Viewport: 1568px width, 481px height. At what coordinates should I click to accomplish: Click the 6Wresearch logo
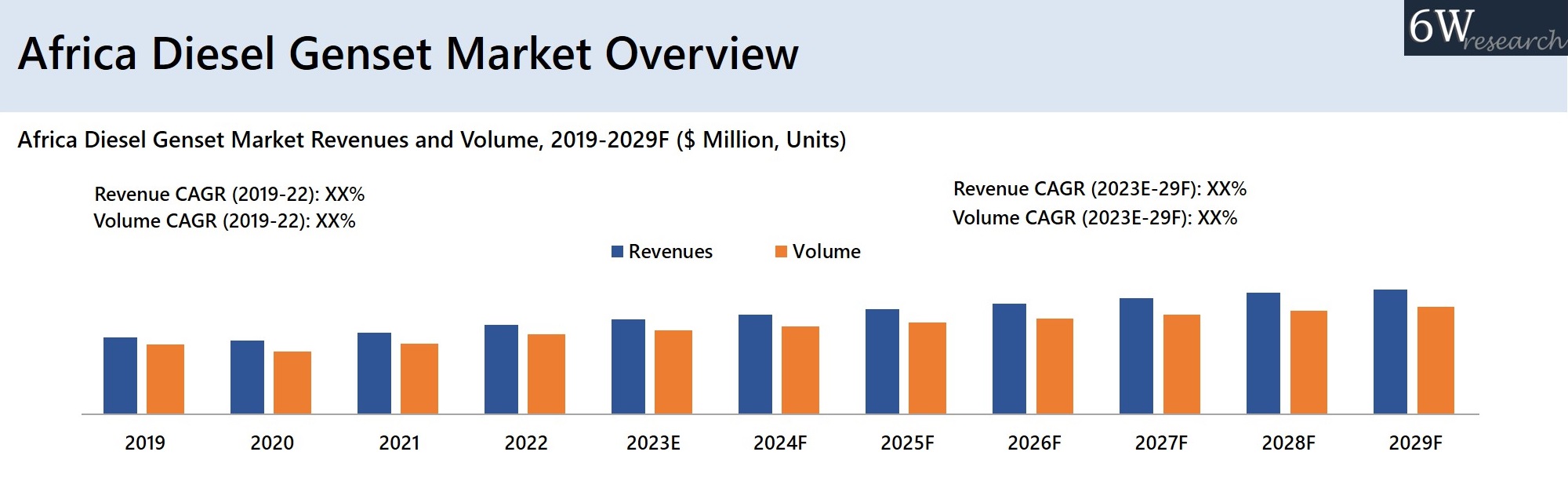click(x=1486, y=27)
